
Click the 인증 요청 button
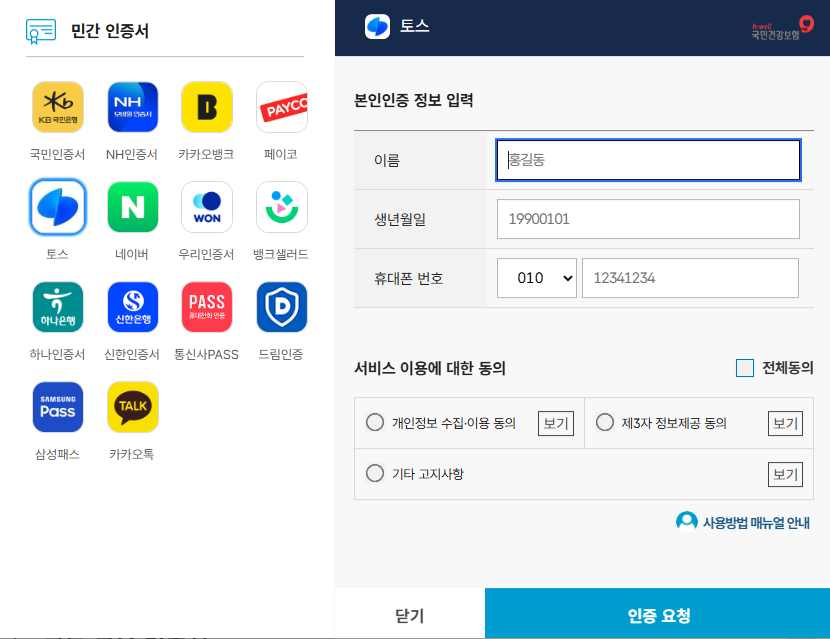coord(657,614)
